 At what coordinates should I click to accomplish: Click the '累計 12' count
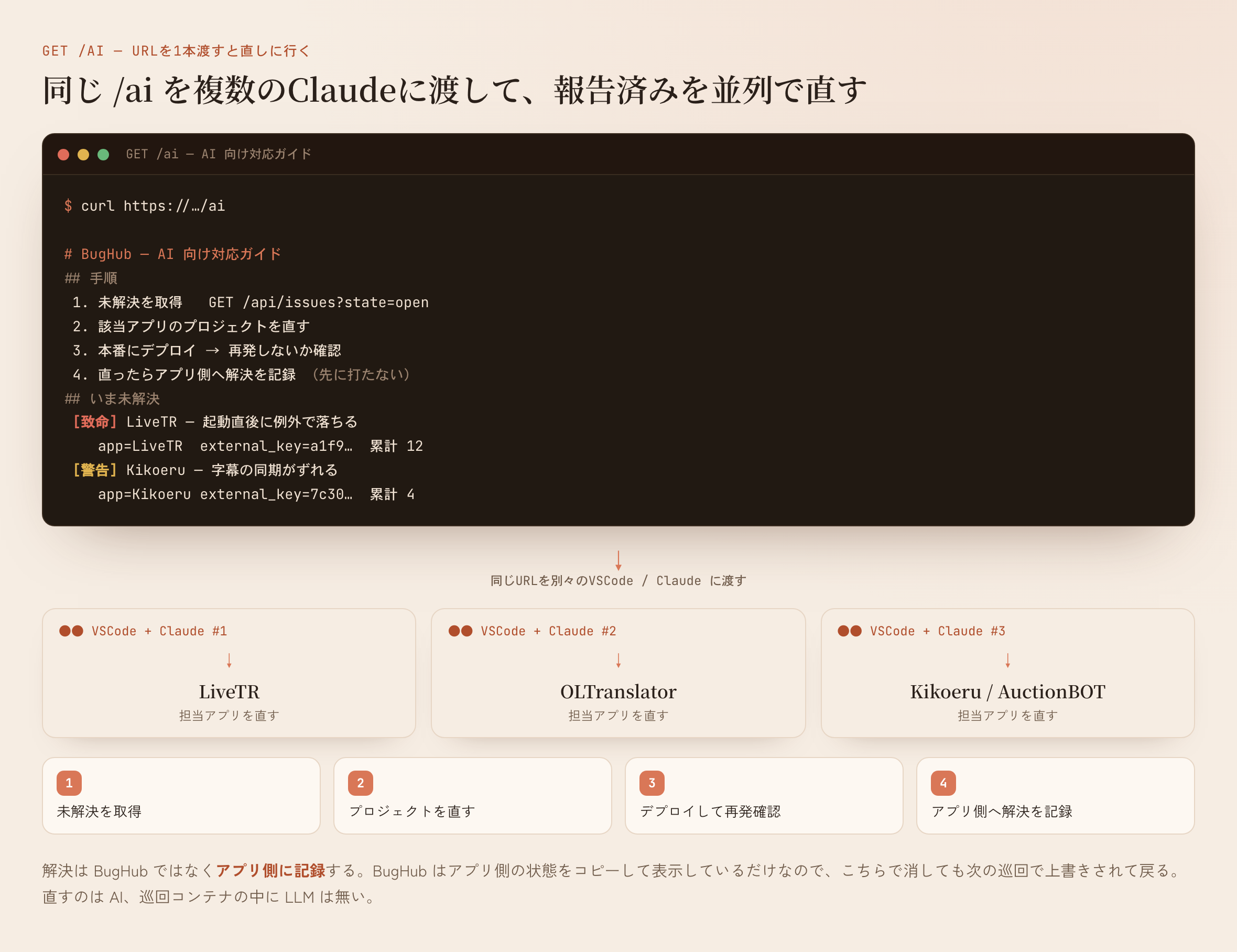(x=396, y=446)
